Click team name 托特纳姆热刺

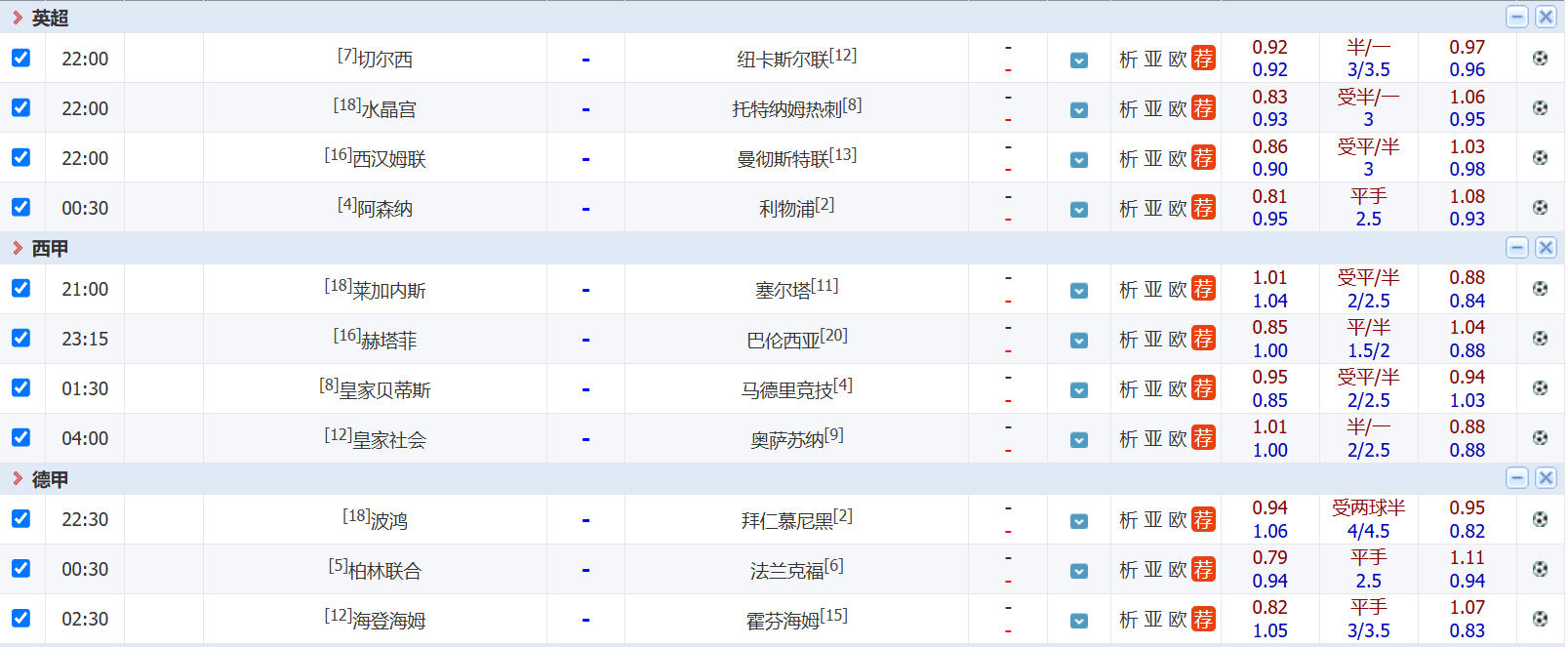[787, 110]
